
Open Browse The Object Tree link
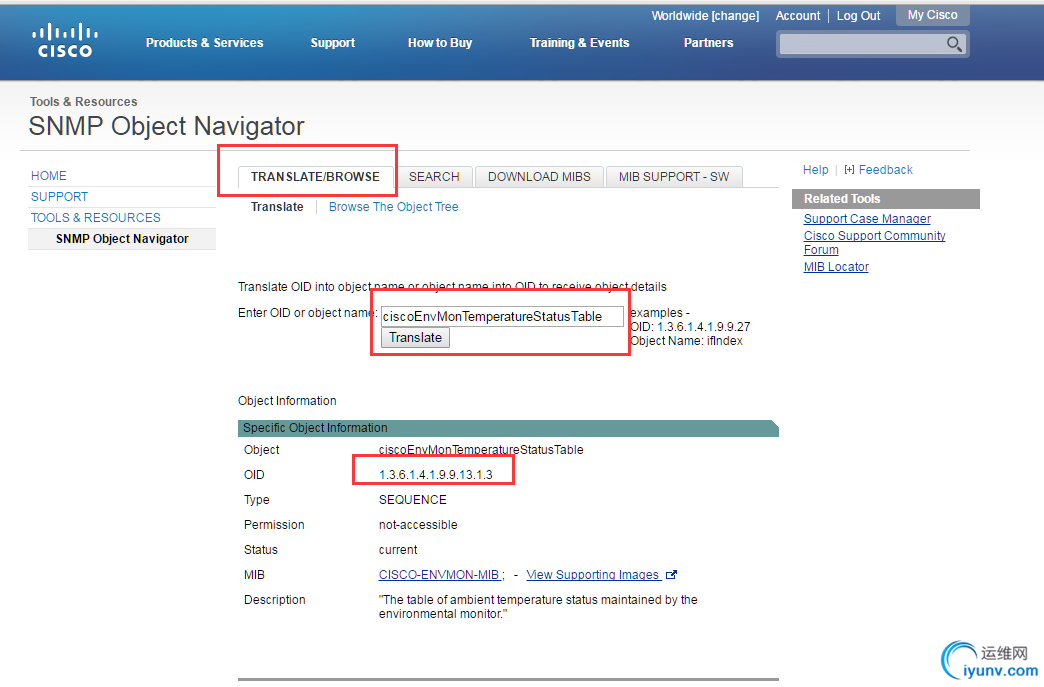393,207
